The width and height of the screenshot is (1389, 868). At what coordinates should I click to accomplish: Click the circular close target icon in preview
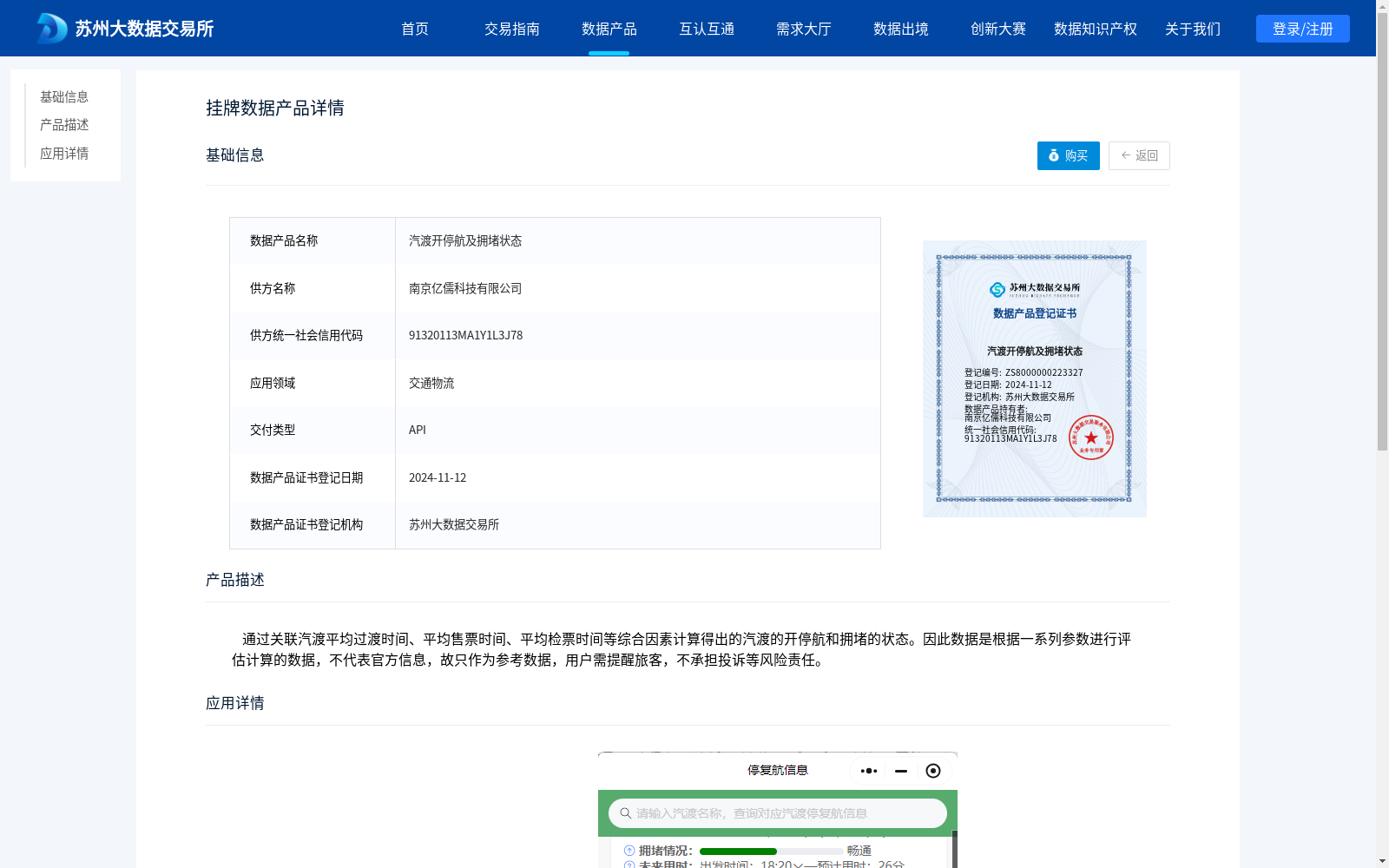[933, 771]
